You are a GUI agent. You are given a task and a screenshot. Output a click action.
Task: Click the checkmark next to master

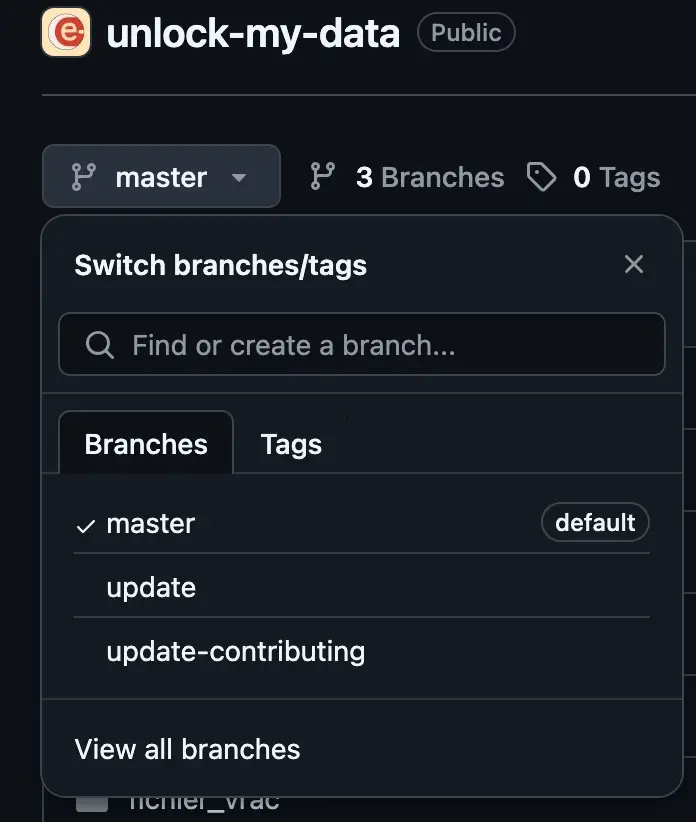pos(86,525)
